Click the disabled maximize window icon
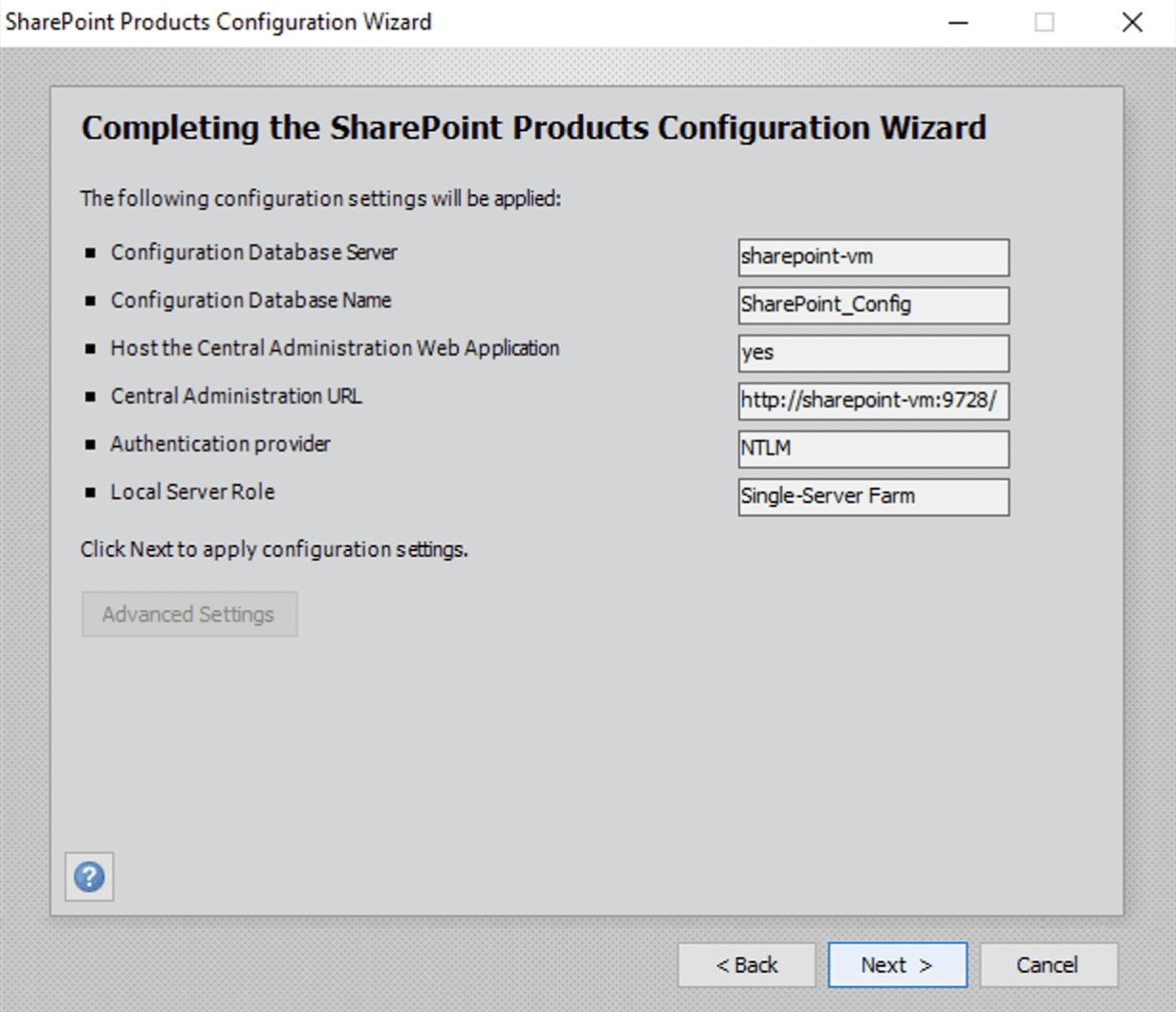Screen dimensions: 1176x1012 point(1045,22)
